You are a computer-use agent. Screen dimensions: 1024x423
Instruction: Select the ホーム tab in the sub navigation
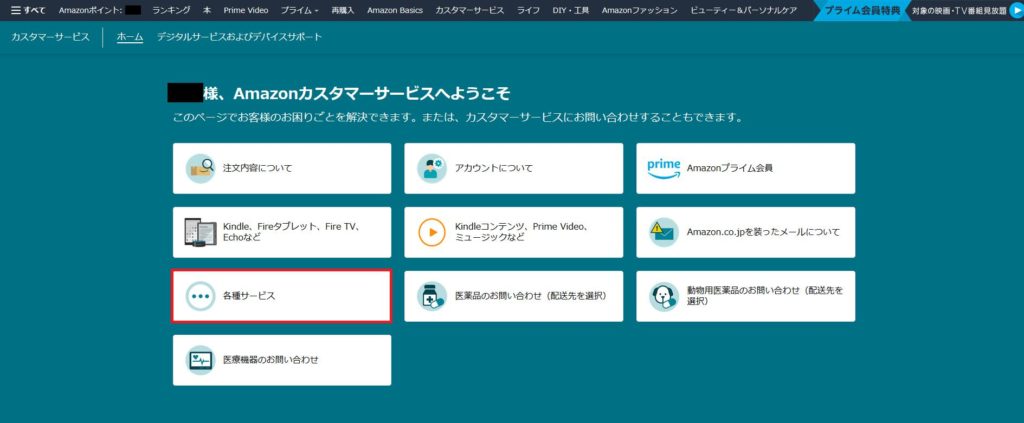[130, 37]
